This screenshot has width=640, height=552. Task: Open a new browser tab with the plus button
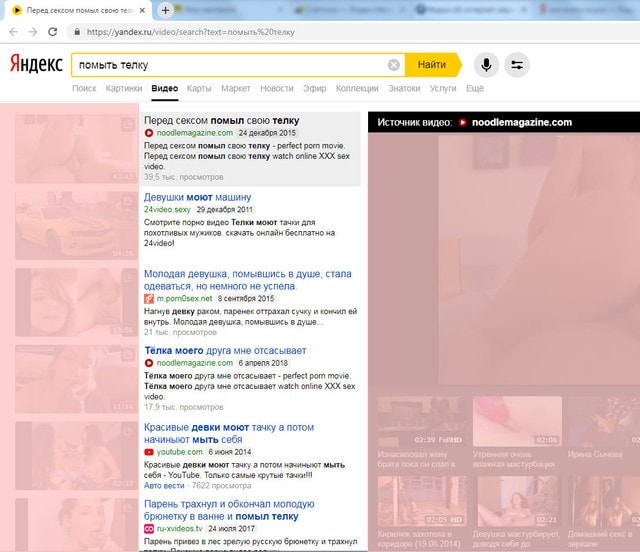tap(165, 11)
